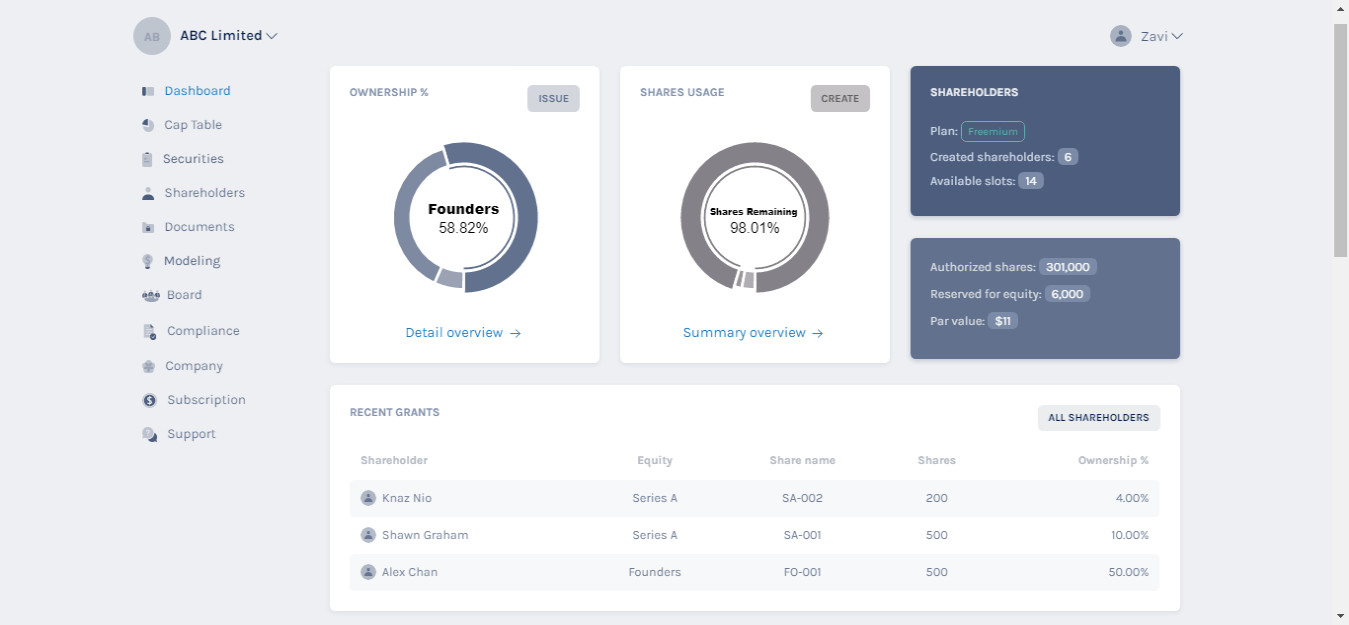The image size is (1349, 625).
Task: Click the Cap Table pie chart icon
Action: tap(148, 125)
